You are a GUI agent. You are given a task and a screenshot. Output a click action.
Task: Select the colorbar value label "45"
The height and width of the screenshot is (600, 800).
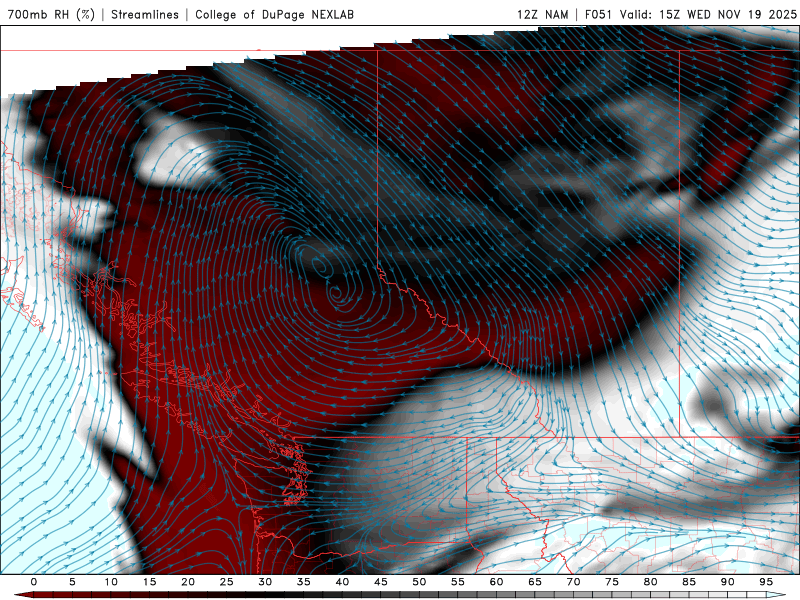click(381, 582)
